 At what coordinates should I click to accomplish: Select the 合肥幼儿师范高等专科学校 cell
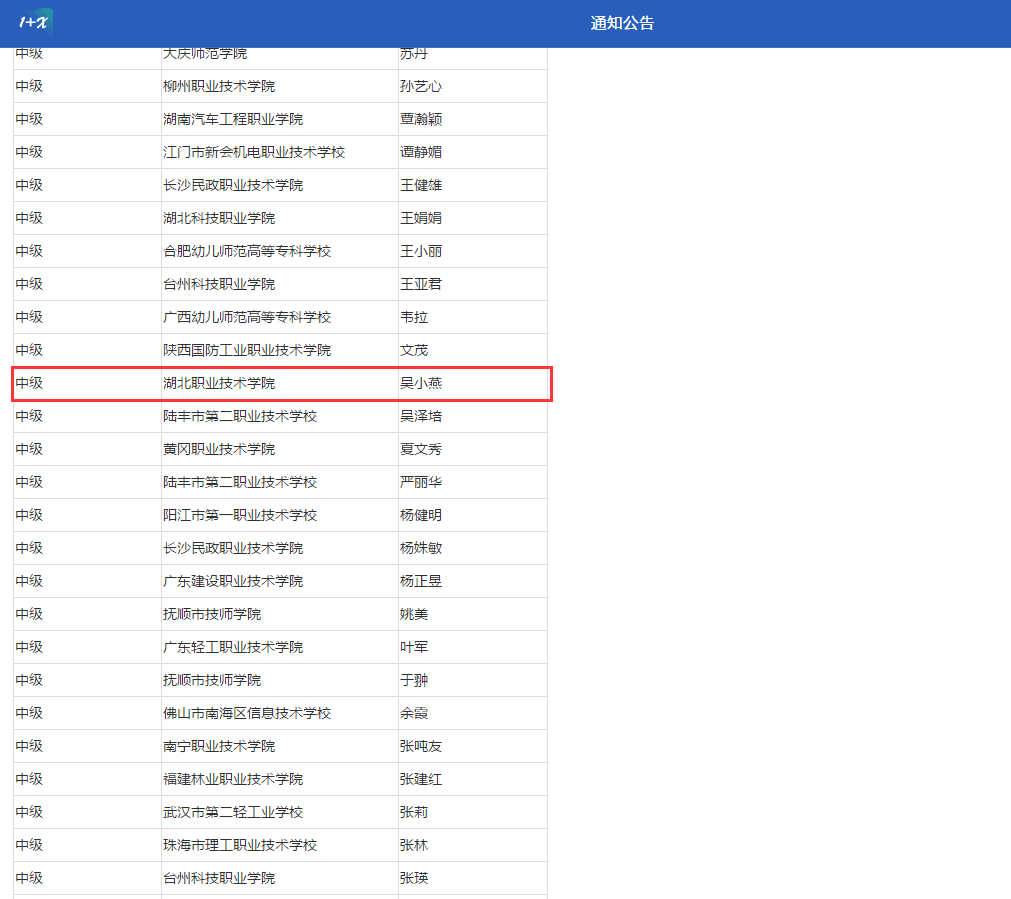pyautogui.click(x=247, y=251)
